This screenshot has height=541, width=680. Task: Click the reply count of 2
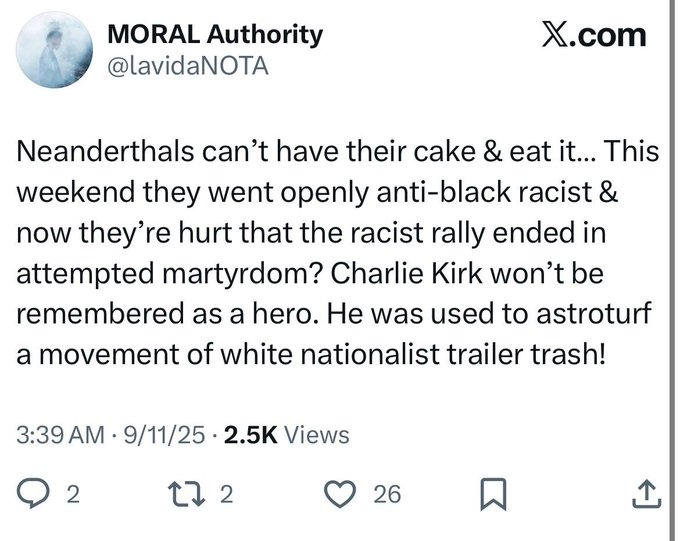71,493
